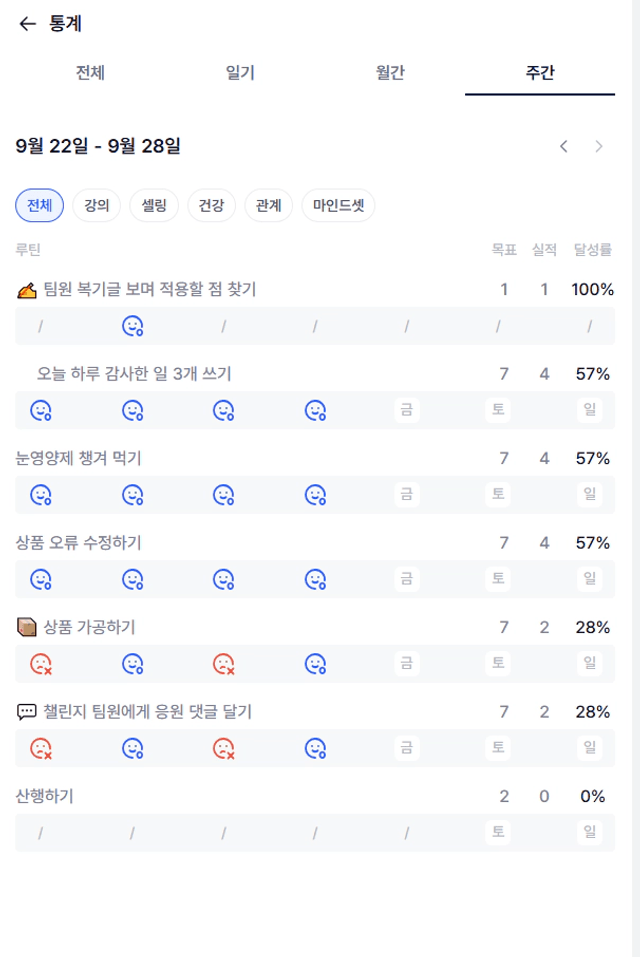The width and height of the screenshot is (640, 957).
Task: Choose the 관계 filter chip
Action: pos(268,205)
